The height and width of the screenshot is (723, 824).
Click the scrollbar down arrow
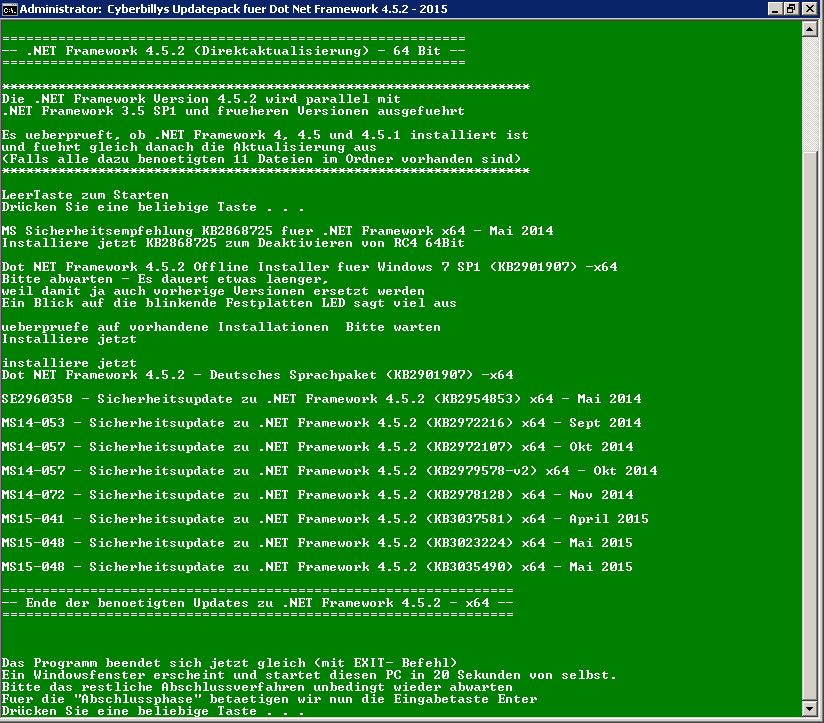pyautogui.click(x=809, y=709)
